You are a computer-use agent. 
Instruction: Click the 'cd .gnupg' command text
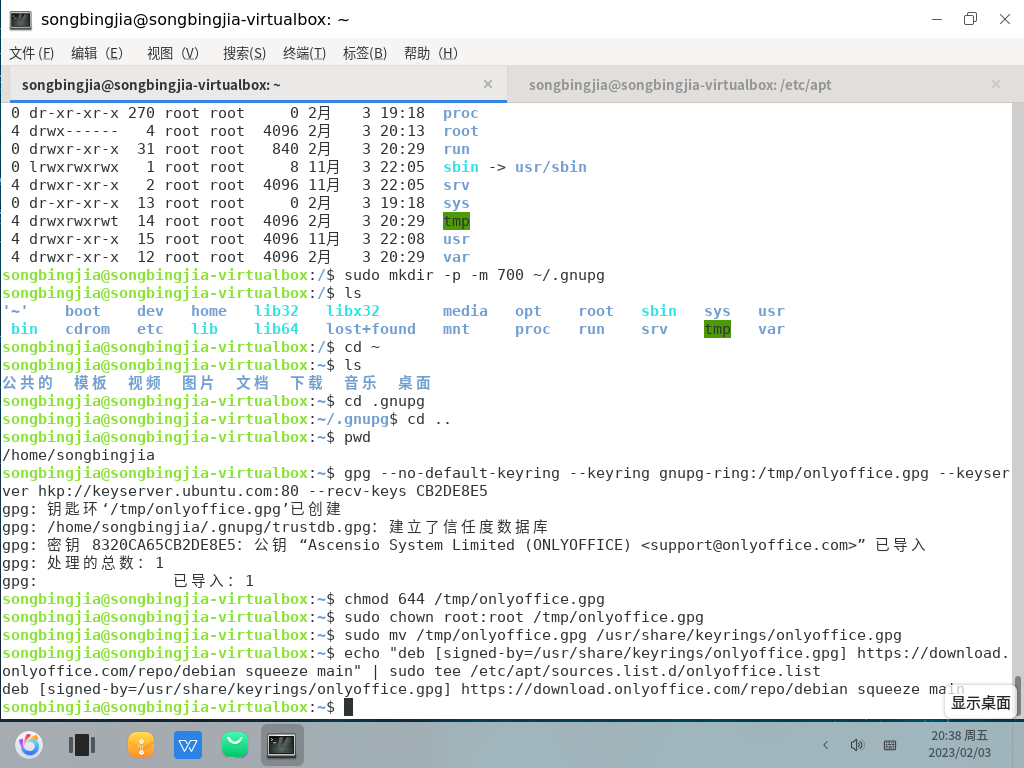[384, 401]
